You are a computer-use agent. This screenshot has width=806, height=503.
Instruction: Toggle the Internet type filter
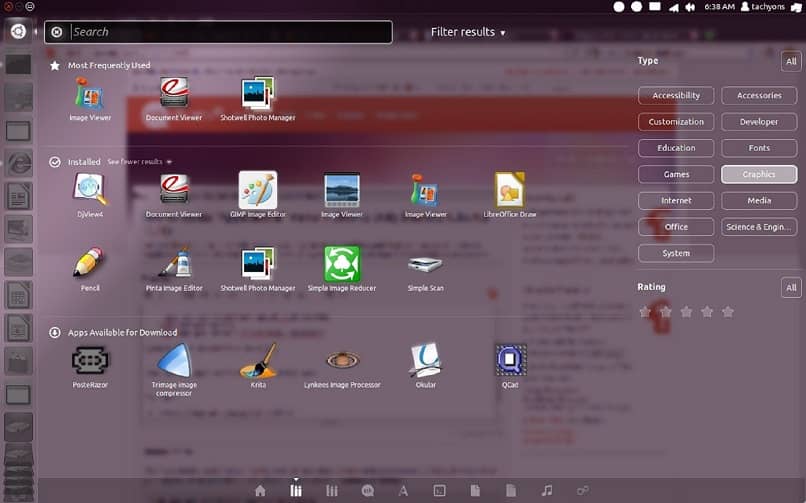(676, 201)
